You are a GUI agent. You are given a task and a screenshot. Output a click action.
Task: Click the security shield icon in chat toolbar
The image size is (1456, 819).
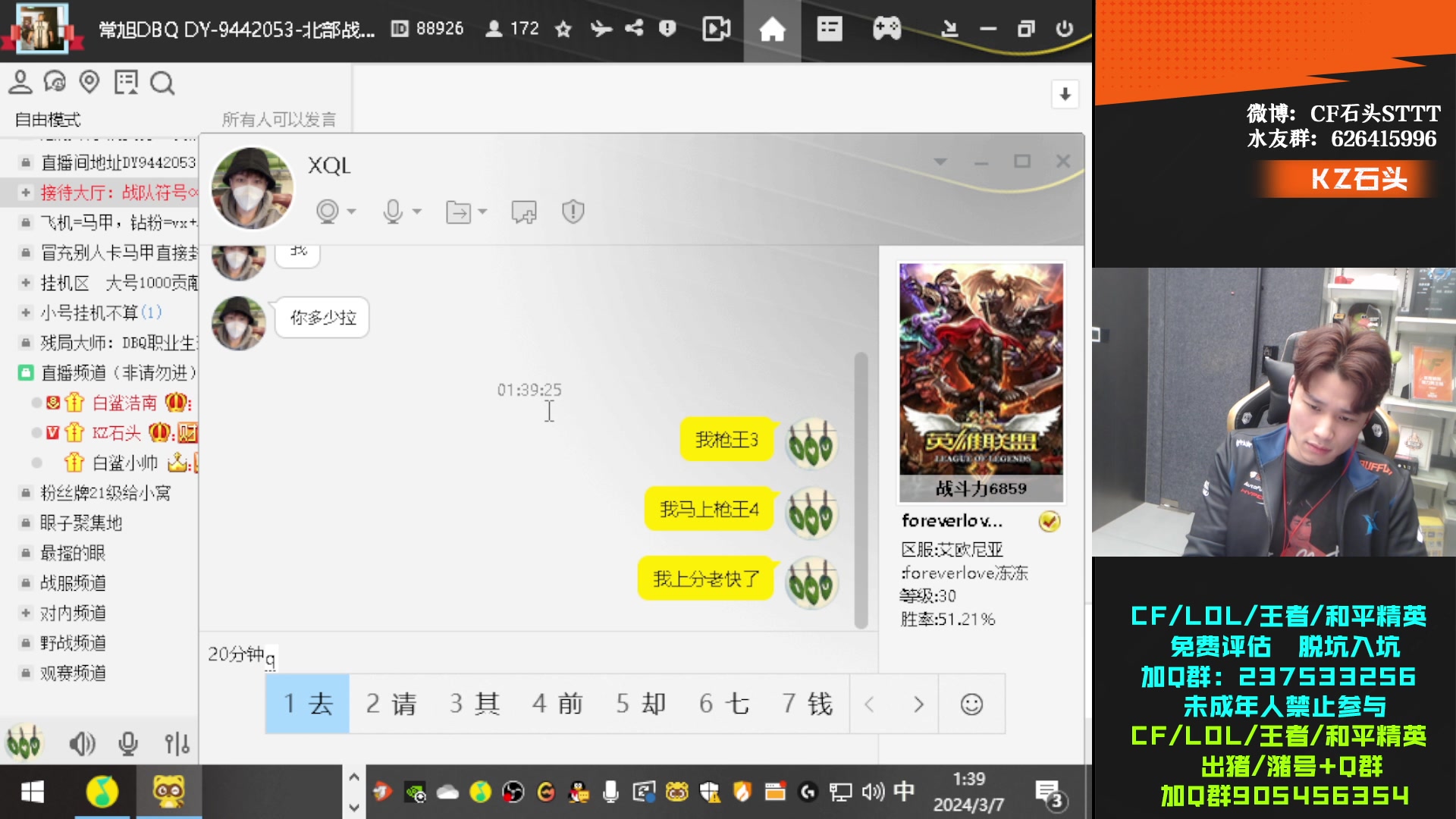click(x=573, y=212)
